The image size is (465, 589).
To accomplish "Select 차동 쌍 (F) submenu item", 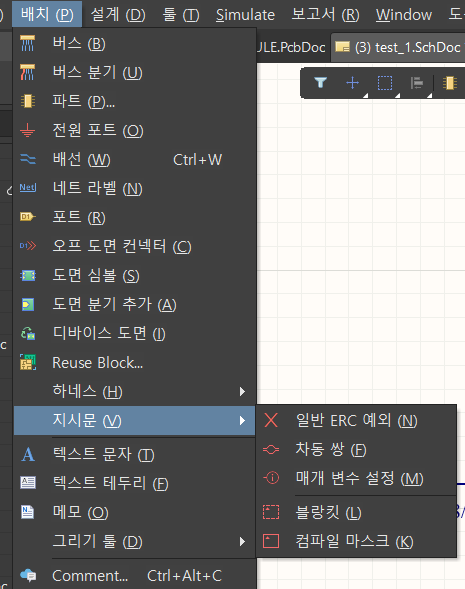I will coord(356,449).
